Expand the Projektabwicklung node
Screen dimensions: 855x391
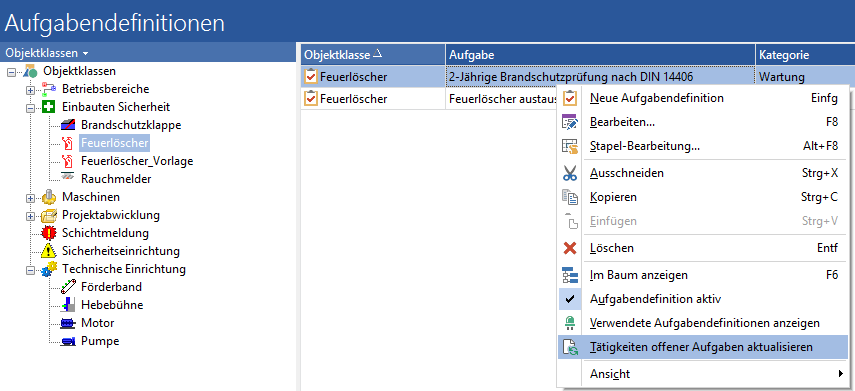pos(31,215)
